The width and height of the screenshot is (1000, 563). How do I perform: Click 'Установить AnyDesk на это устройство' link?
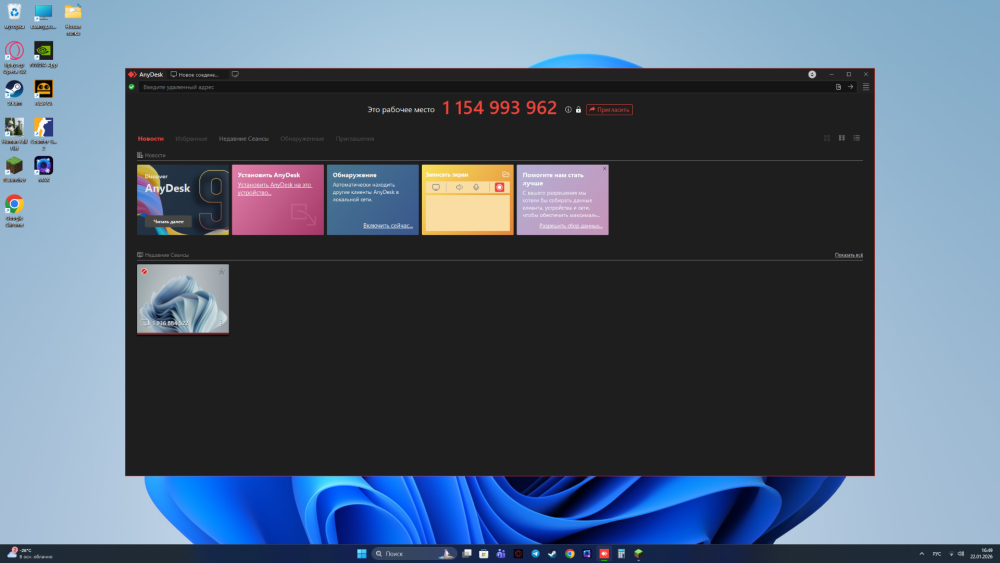click(275, 189)
